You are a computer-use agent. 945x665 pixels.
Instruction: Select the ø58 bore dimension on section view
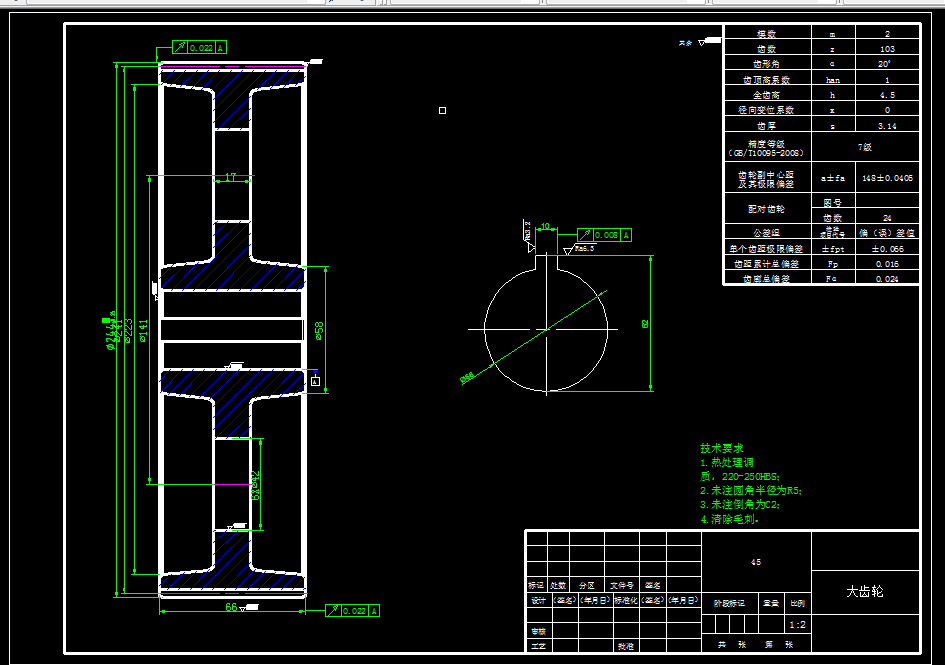pyautogui.click(x=319, y=330)
